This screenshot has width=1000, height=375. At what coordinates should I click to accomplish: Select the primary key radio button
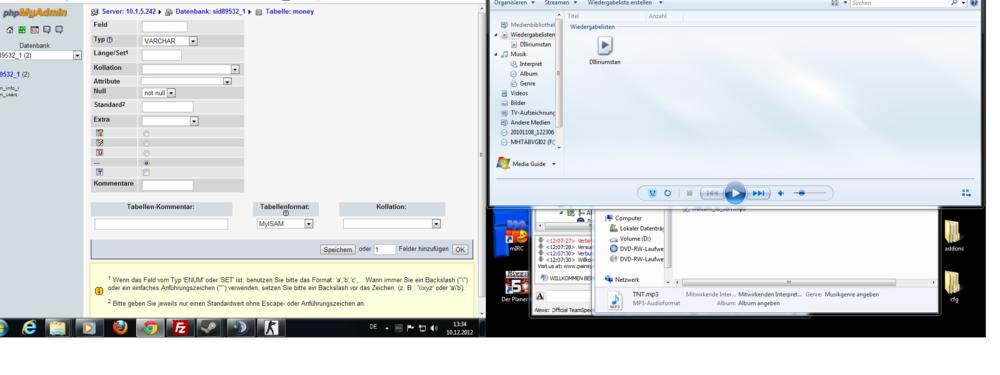pos(147,134)
